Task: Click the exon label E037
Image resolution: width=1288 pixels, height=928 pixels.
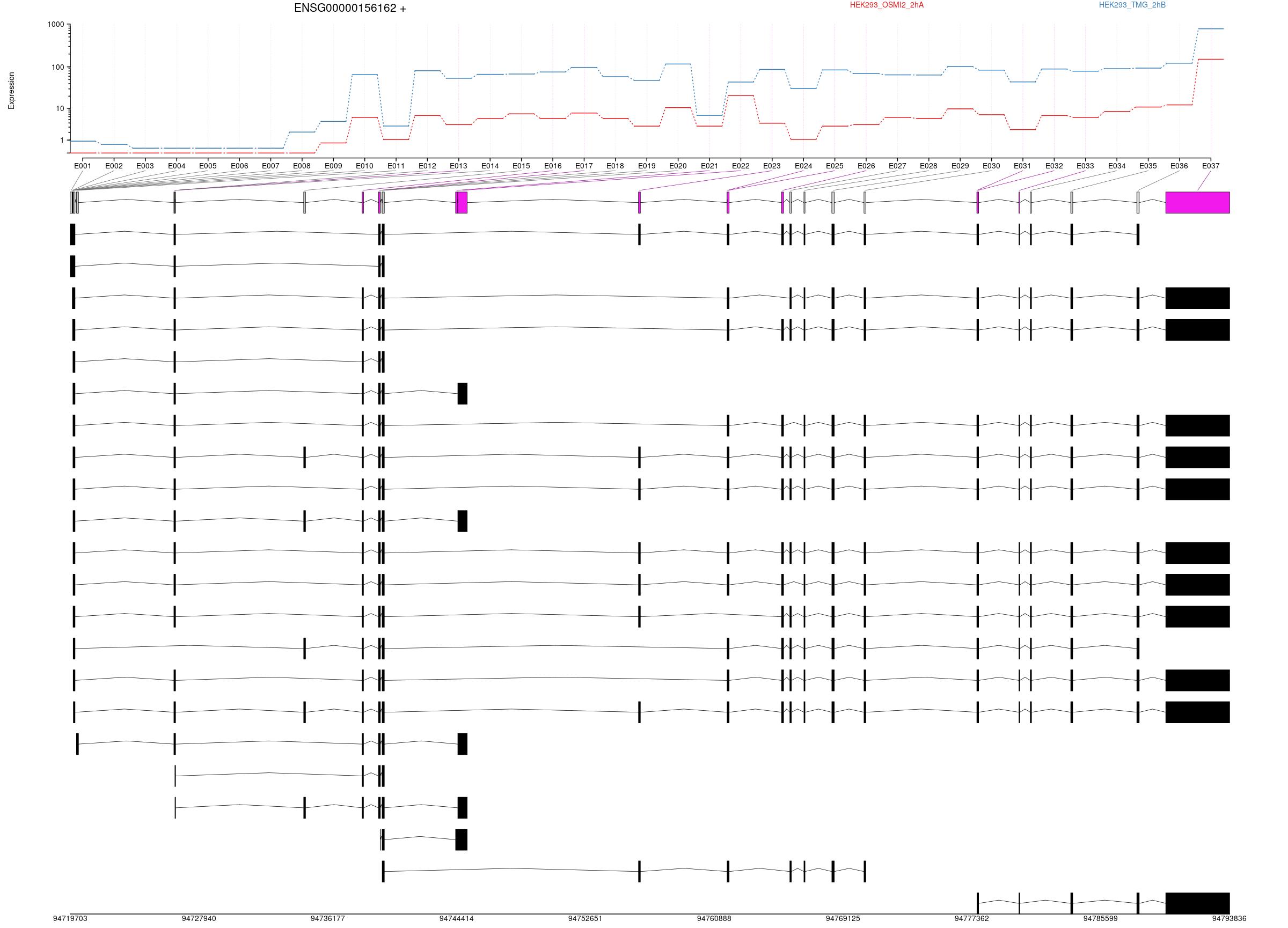Action: click(x=1211, y=166)
